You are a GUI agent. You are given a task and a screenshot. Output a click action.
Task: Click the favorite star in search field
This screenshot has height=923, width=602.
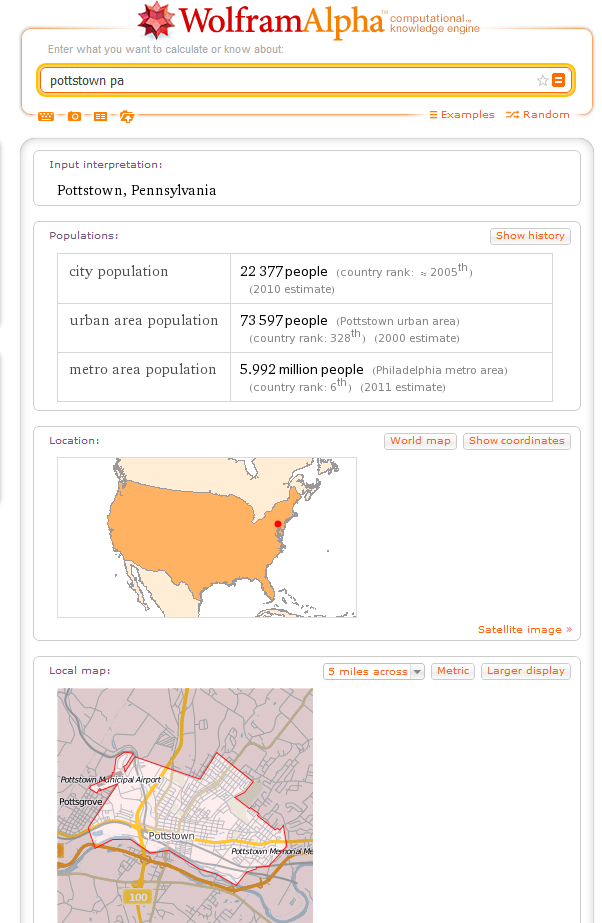click(x=543, y=81)
